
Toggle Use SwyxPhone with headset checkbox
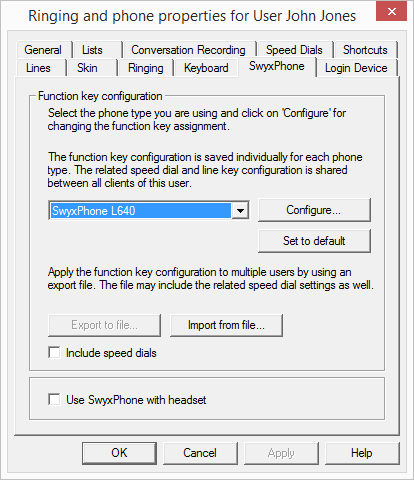point(54,399)
